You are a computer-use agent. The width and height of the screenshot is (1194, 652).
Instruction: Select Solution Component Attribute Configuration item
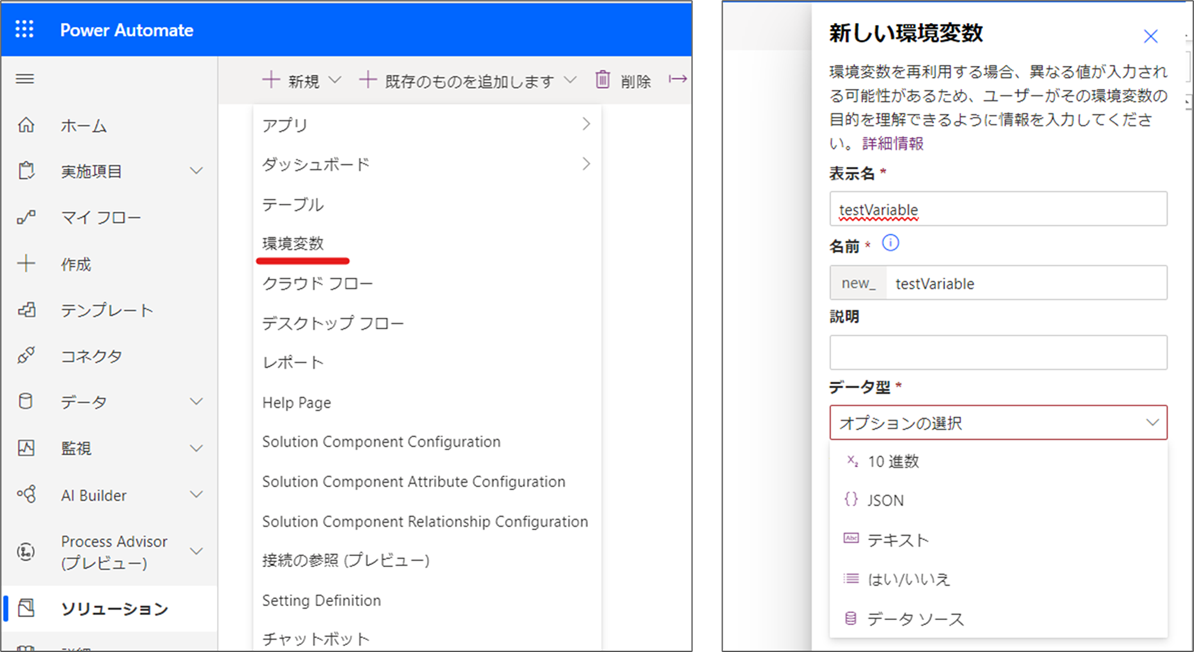pyautogui.click(x=427, y=481)
